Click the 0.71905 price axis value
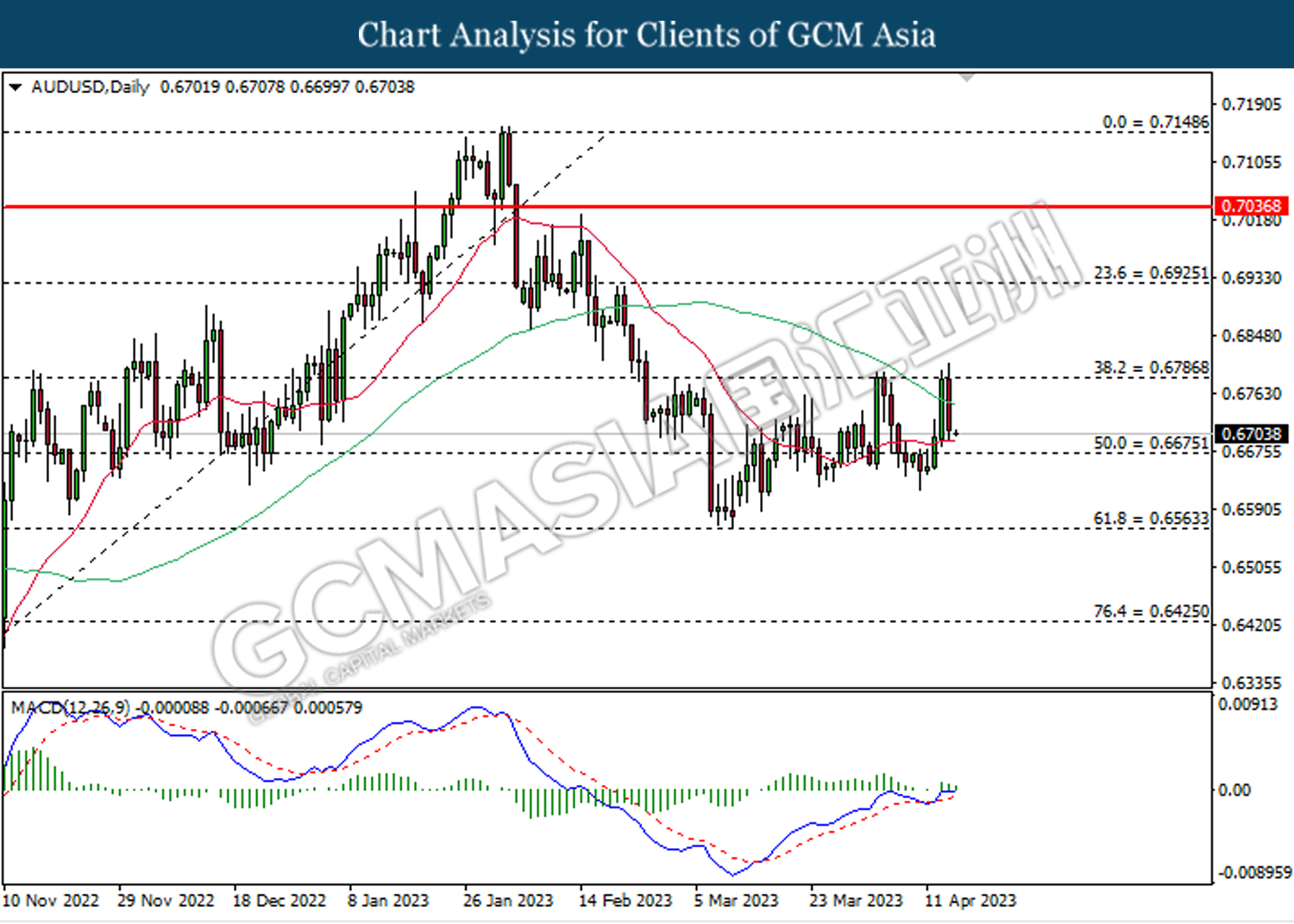 1252,104
